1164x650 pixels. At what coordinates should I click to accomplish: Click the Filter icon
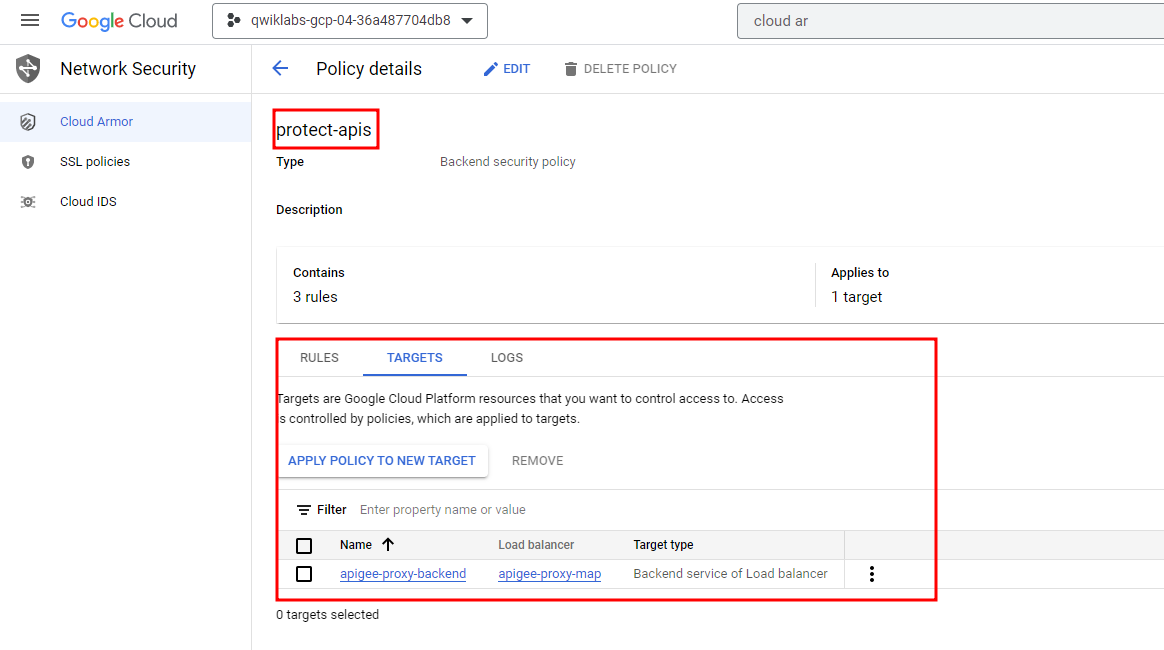point(304,510)
